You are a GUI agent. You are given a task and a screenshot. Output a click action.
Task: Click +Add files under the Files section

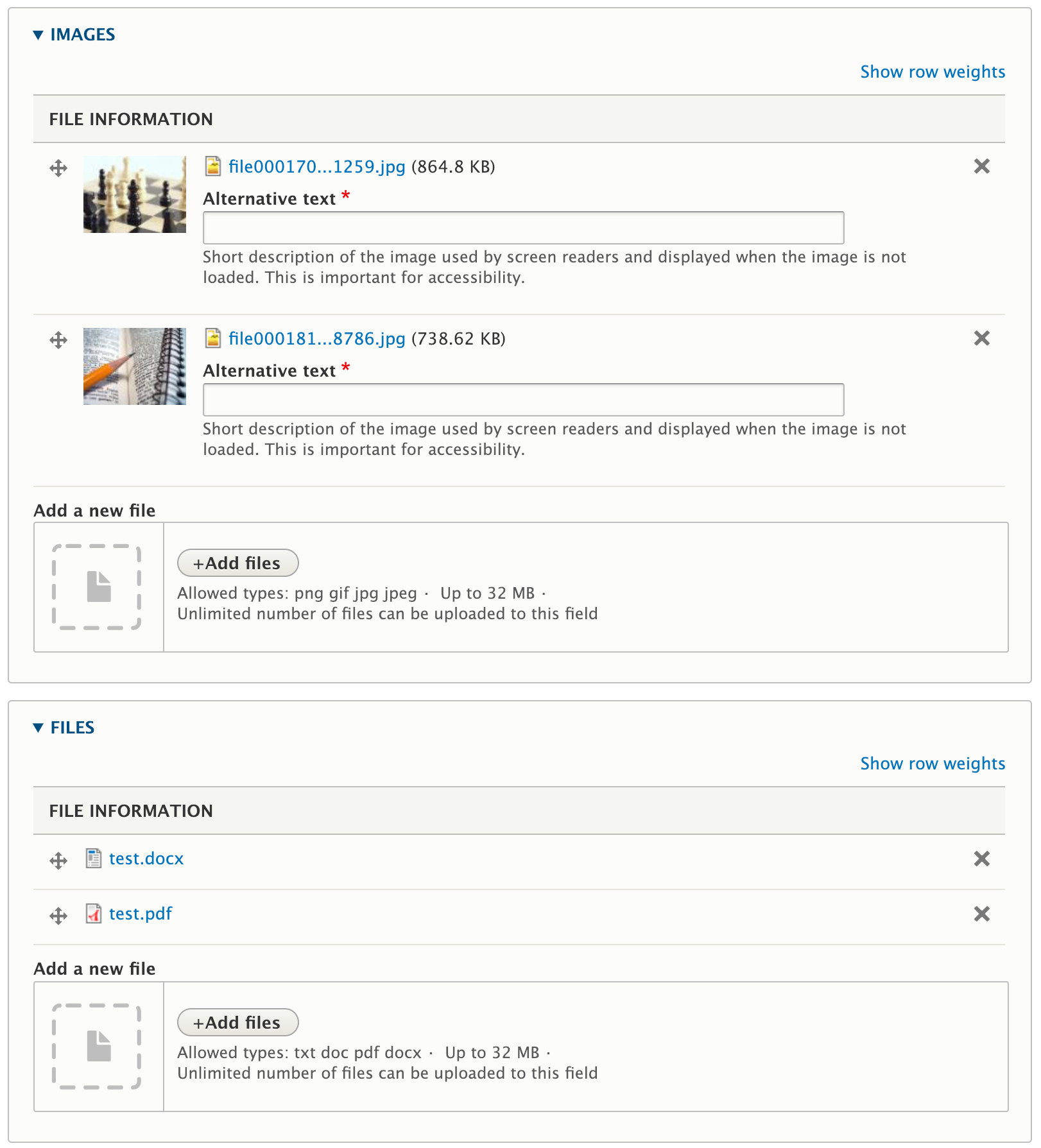(237, 1022)
